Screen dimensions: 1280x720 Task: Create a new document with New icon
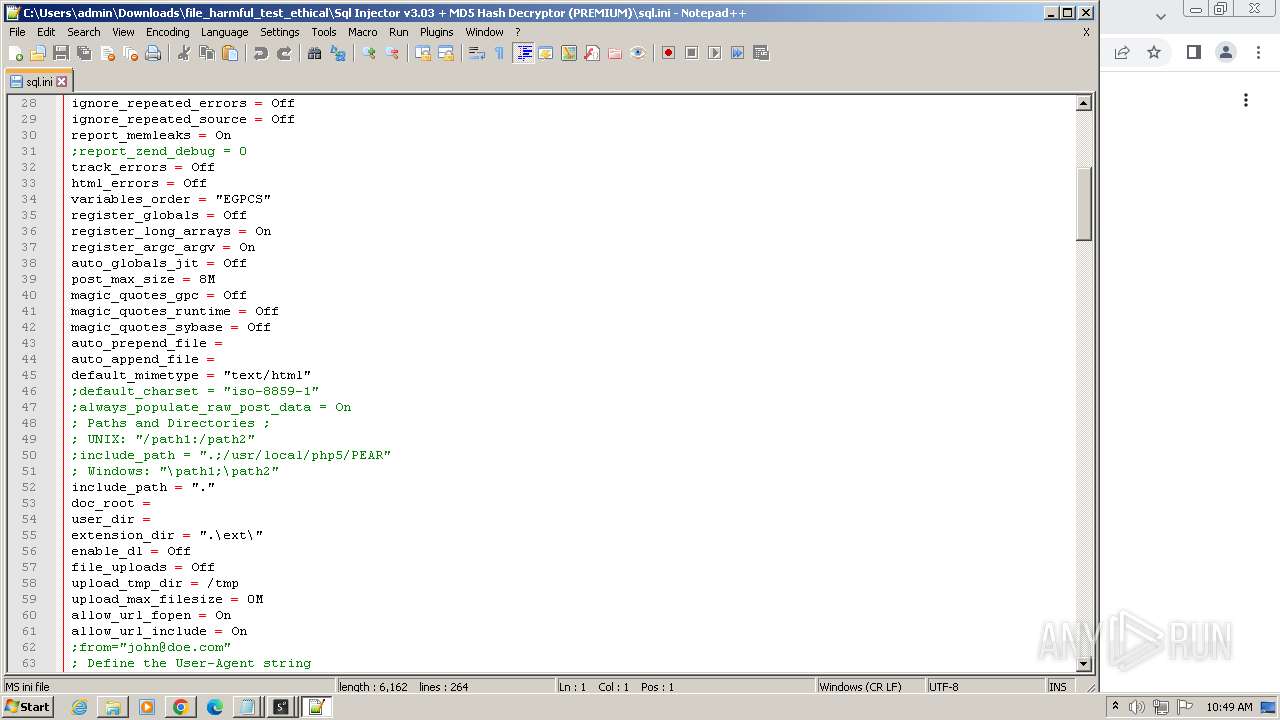click(x=16, y=53)
